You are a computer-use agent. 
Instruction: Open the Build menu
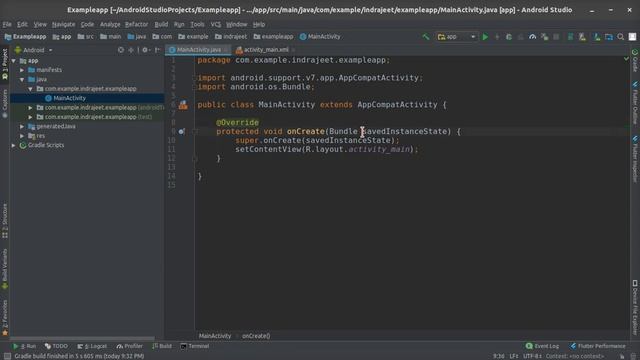(161, 24)
